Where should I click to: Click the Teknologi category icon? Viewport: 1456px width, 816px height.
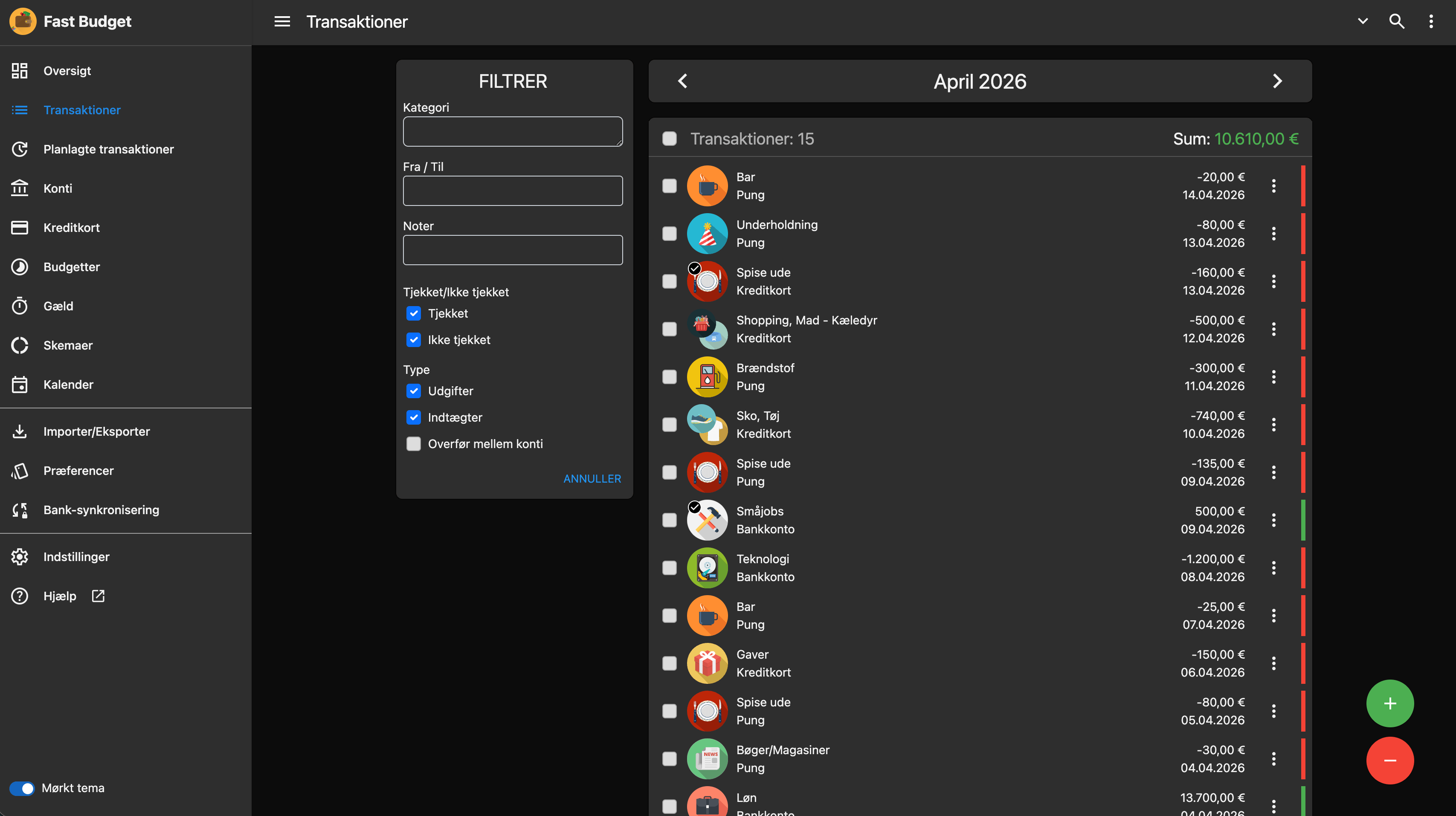tap(707, 567)
